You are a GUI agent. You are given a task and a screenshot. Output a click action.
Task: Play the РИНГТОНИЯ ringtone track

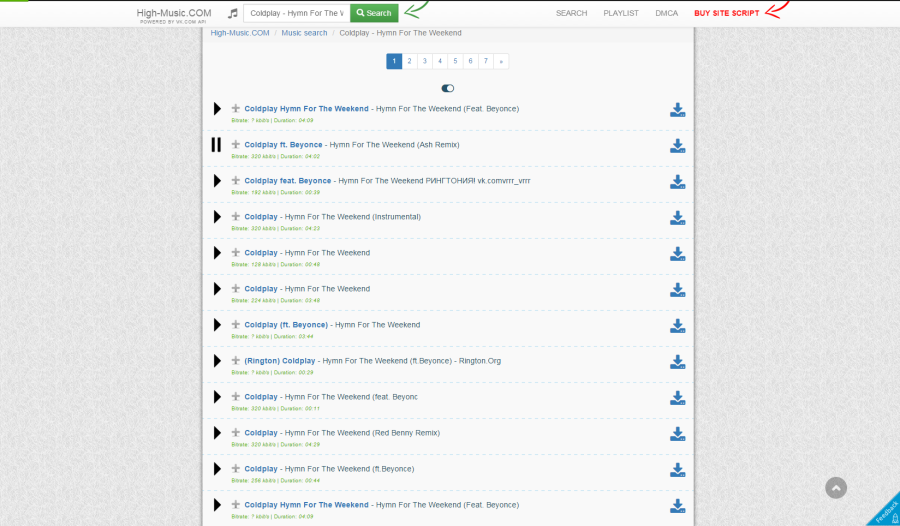point(217,181)
